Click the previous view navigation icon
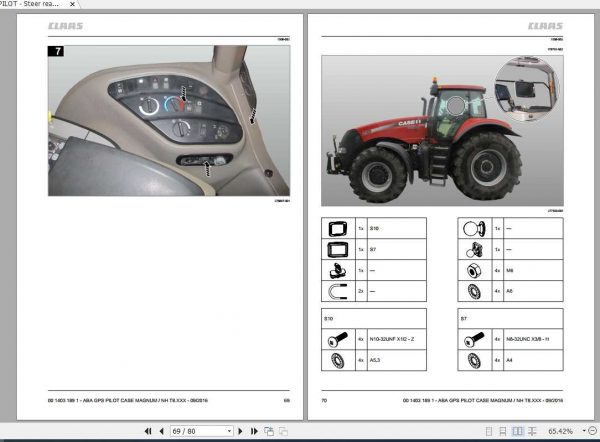 point(269,431)
